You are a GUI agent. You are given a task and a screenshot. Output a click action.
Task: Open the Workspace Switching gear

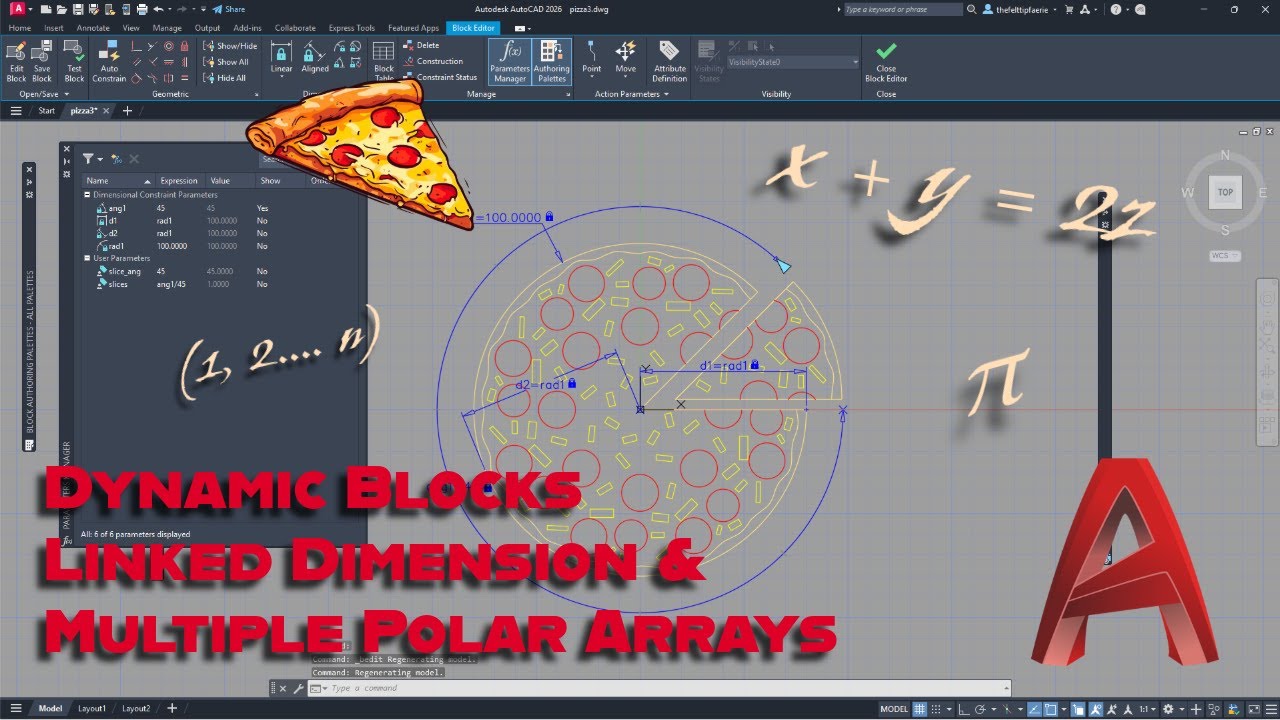(x=1169, y=709)
